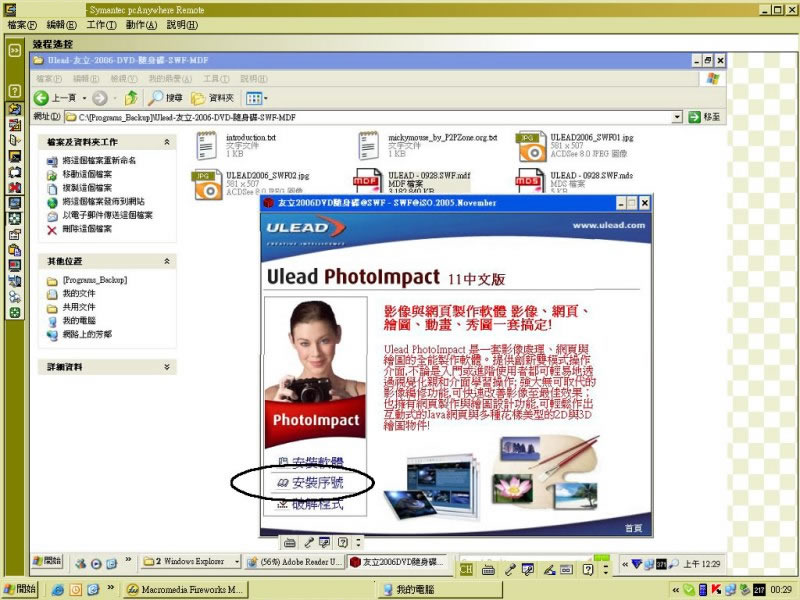Viewport: 800px width, 600px height.
Task: Open Internet Explorer from local quick launch
Action: [58, 590]
